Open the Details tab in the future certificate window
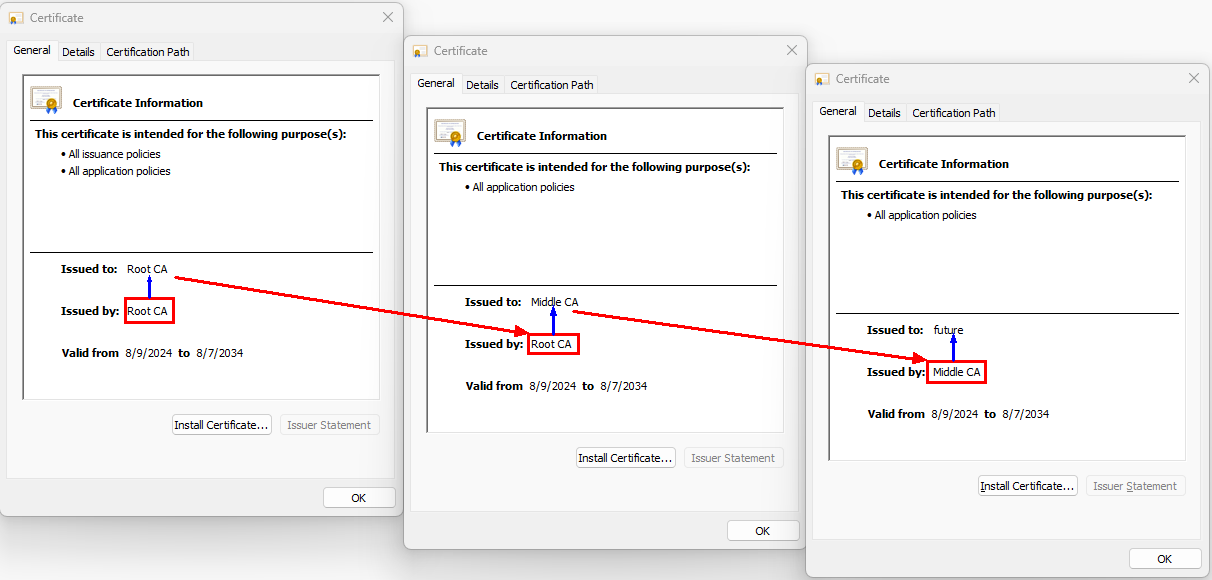Viewport: 1212px width, 580px height. click(884, 113)
